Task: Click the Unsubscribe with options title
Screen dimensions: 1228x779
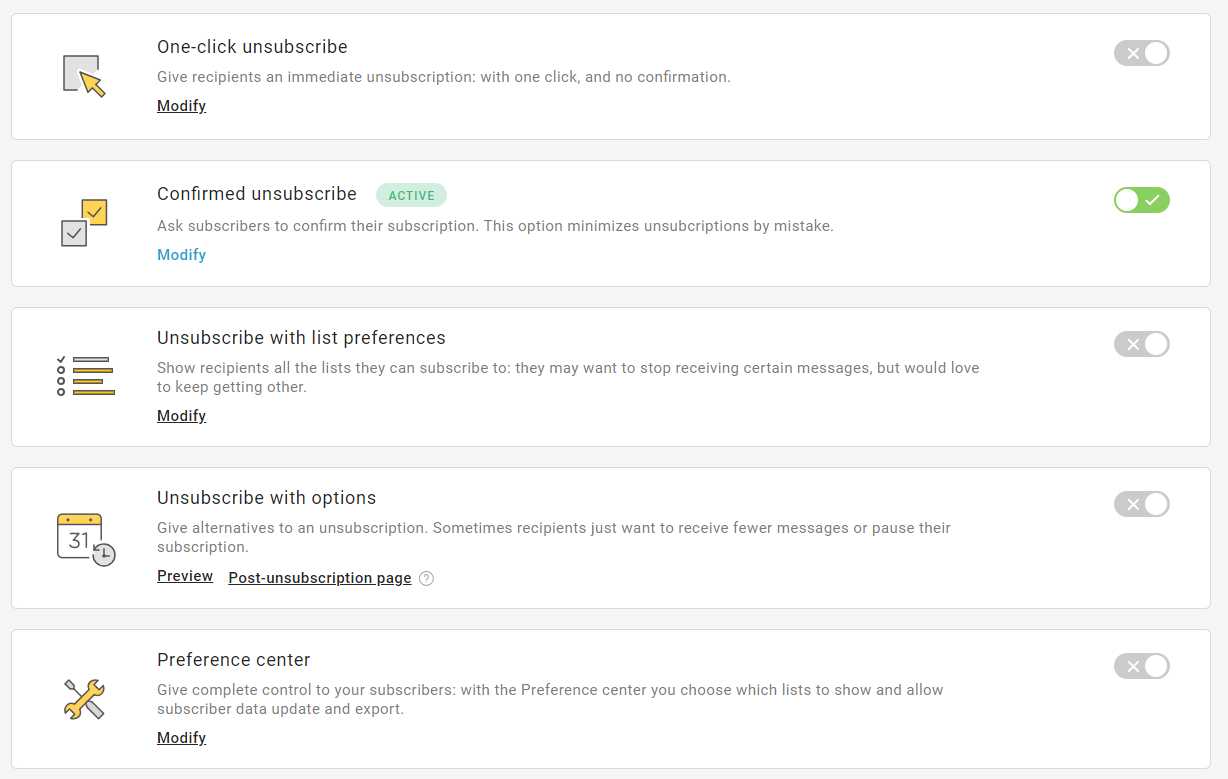Action: pyautogui.click(x=266, y=498)
